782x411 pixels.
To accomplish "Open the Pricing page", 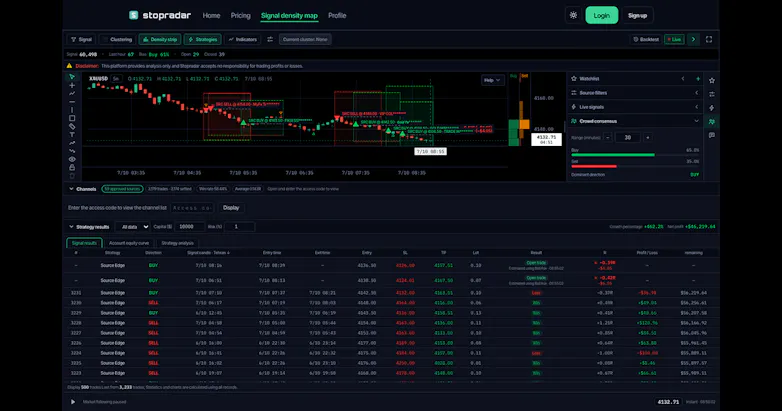I will coord(240,15).
